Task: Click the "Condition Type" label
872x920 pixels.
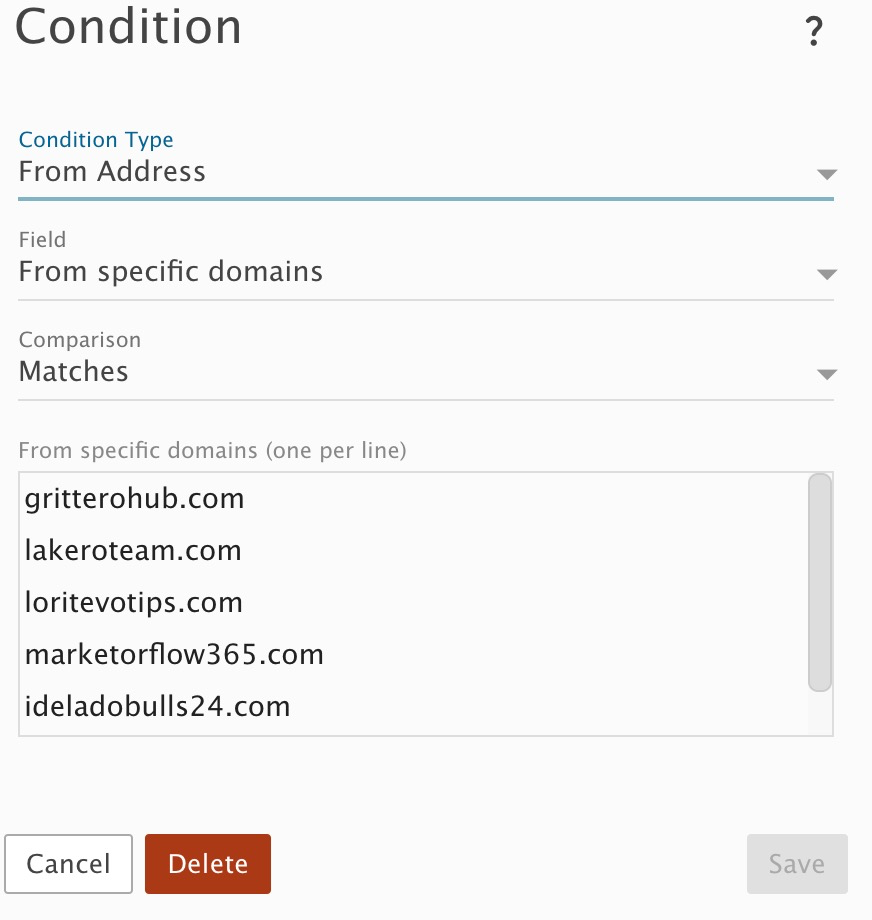Action: pos(96,140)
